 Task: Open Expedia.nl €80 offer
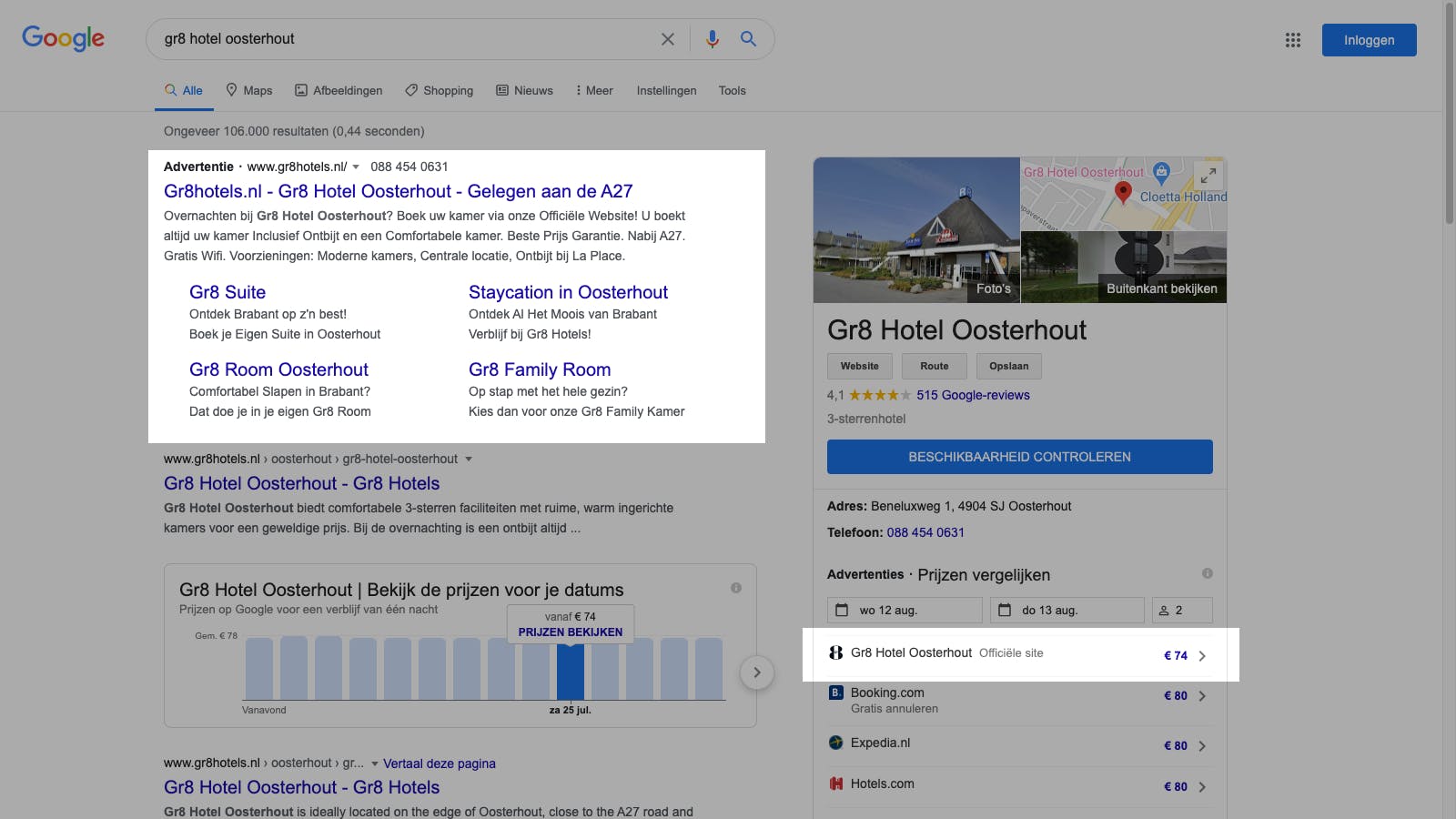(1020, 744)
